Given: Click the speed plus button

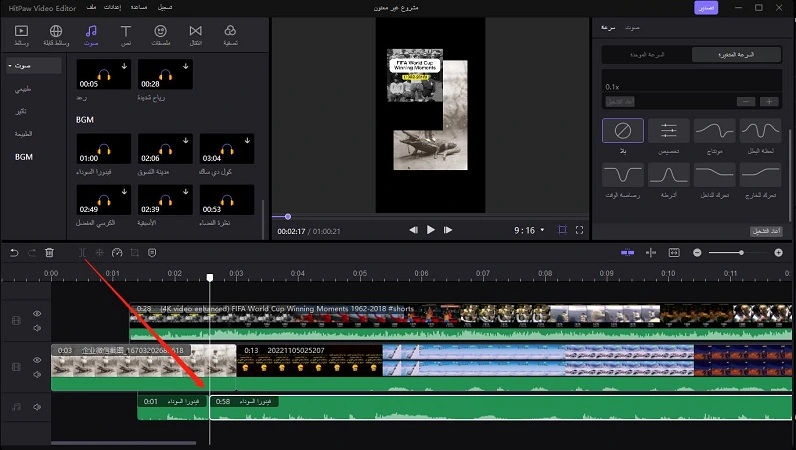Looking at the screenshot, I should tap(769, 102).
